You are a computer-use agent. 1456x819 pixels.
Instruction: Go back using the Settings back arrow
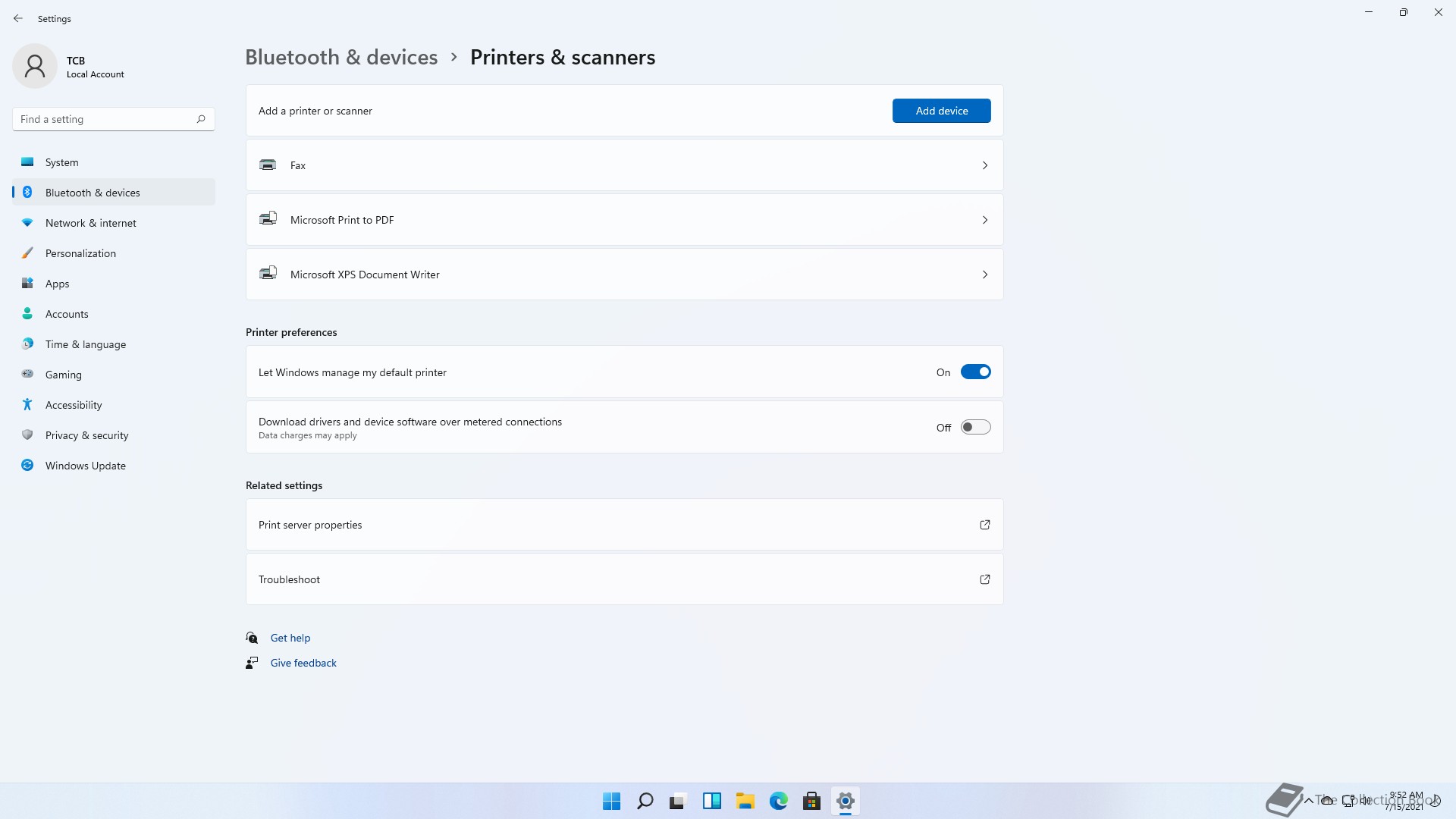(x=18, y=18)
